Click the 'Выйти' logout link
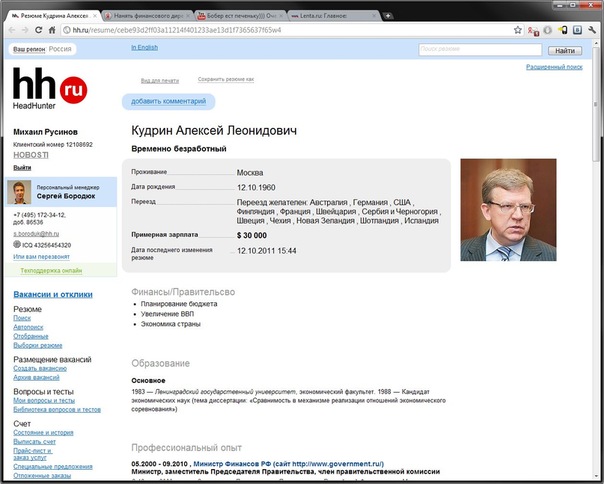The width and height of the screenshot is (604, 484). click(22, 168)
